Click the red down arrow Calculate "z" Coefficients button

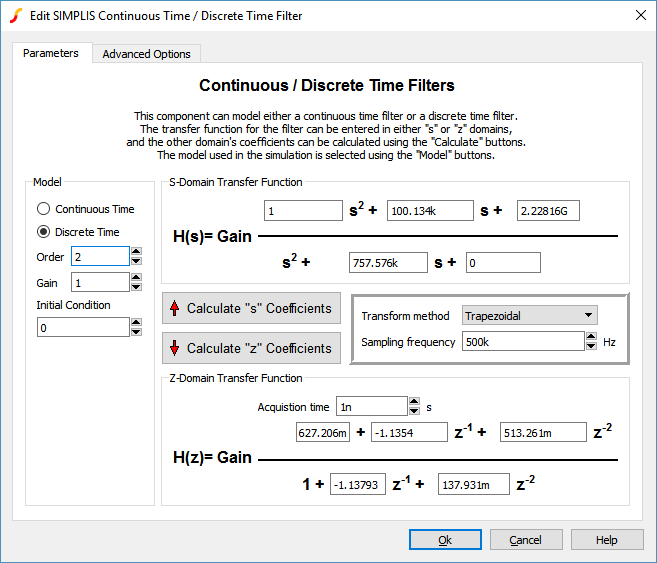coord(250,348)
